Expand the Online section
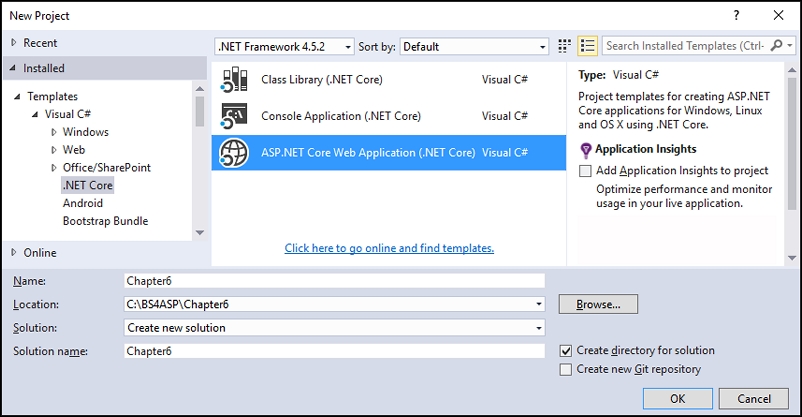Screen dimensions: 802x417 [x=14, y=253]
